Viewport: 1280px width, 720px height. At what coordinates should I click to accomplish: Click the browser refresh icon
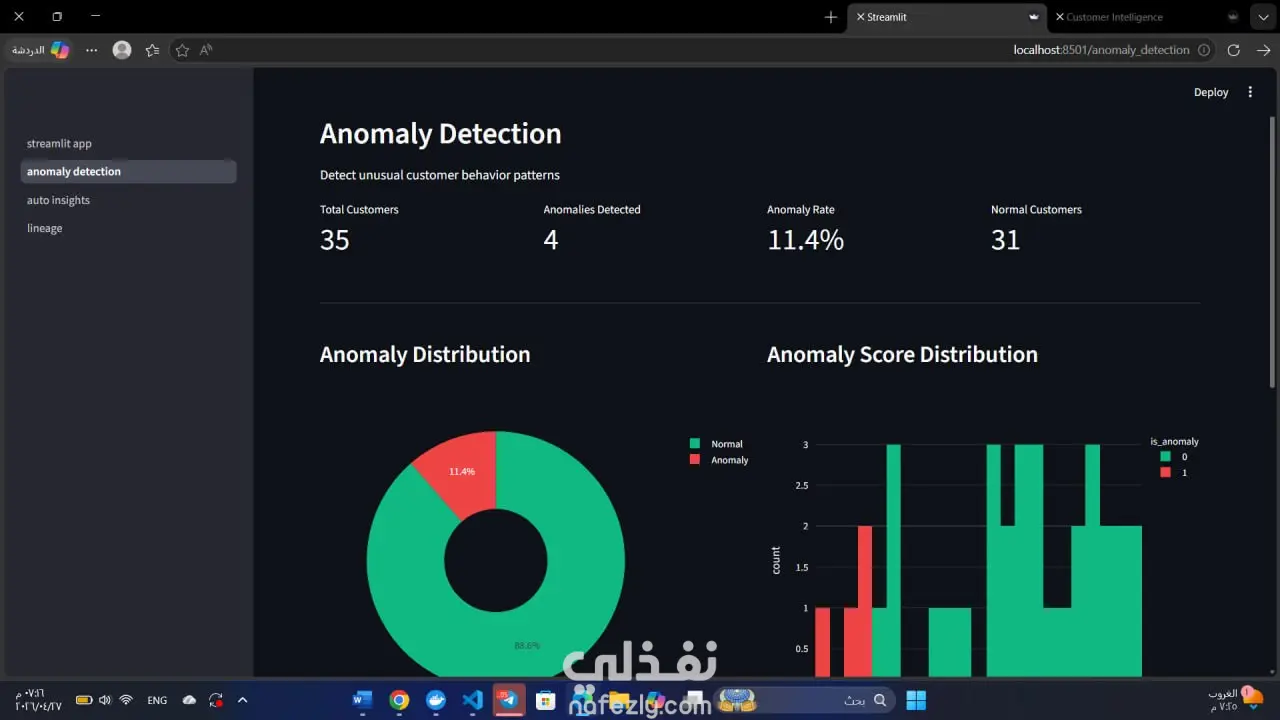click(1233, 50)
